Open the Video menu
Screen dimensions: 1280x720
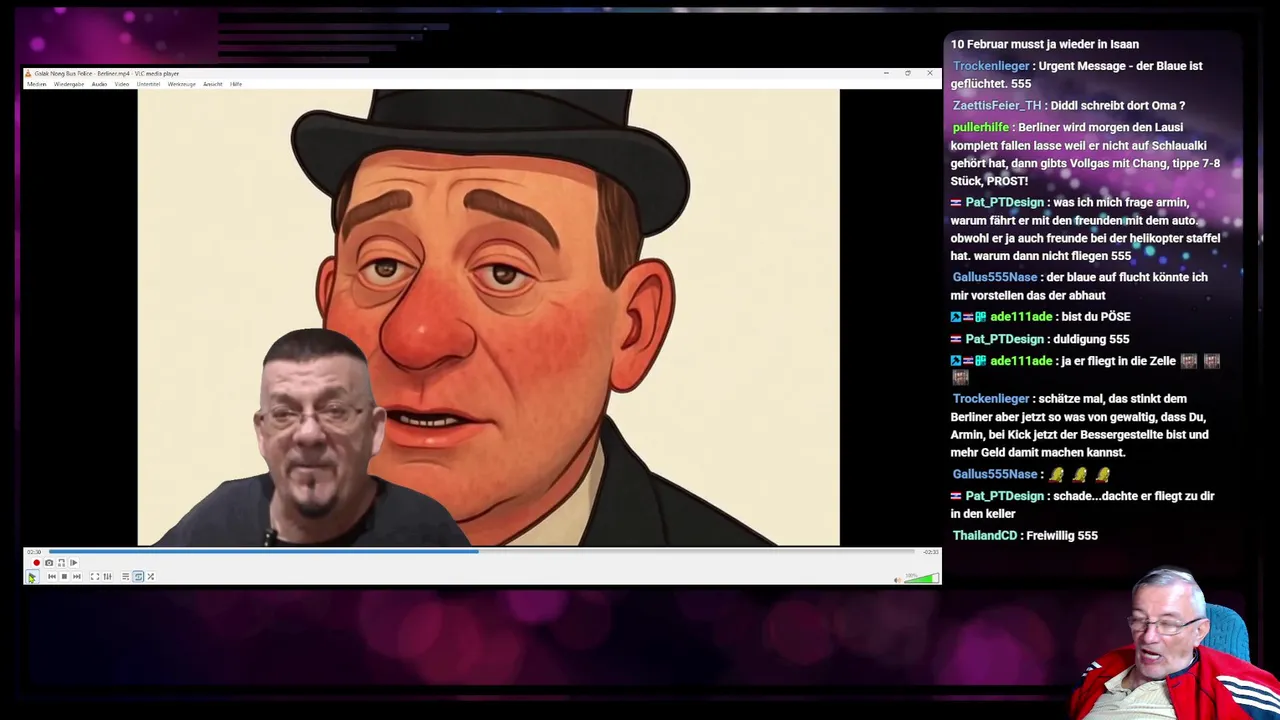[122, 84]
